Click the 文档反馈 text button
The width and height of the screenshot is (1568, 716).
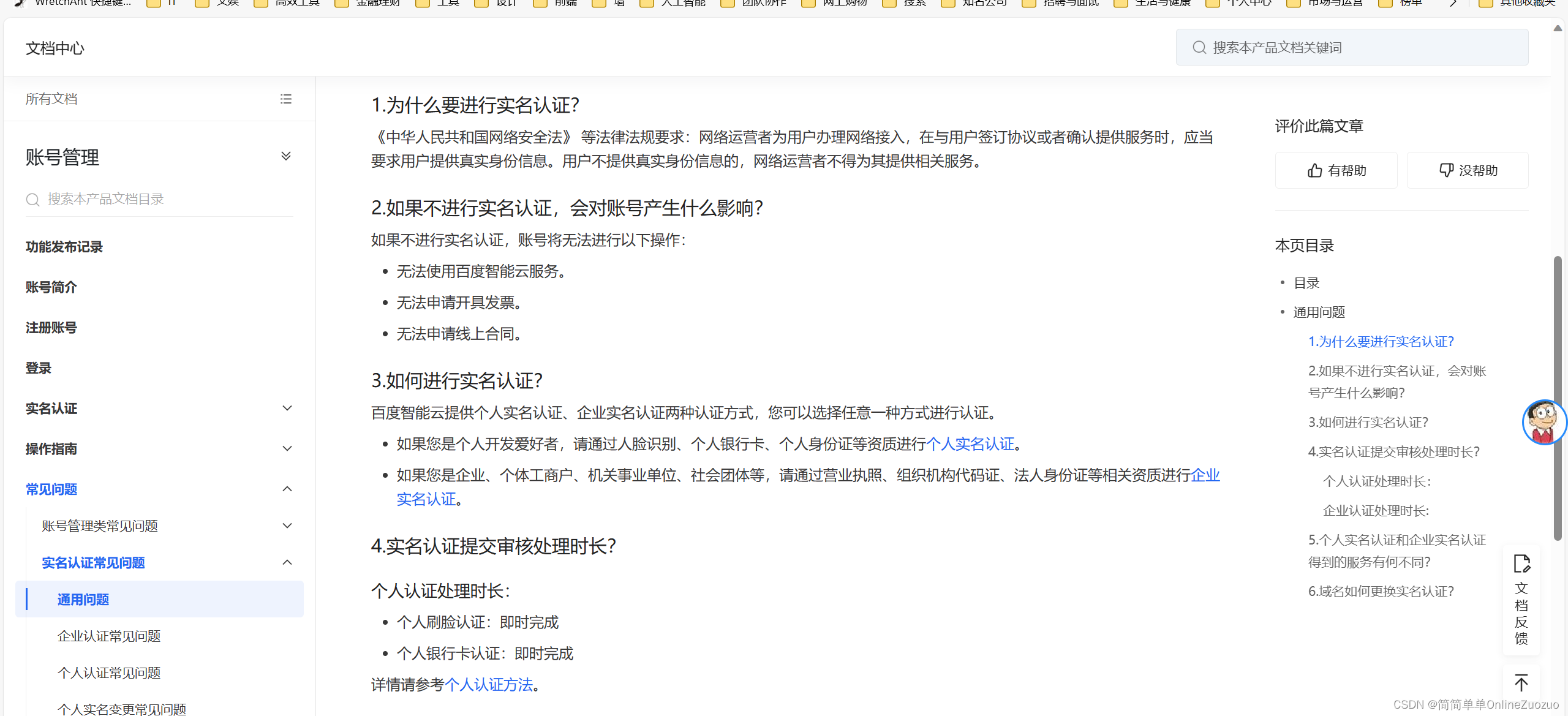(x=1521, y=614)
